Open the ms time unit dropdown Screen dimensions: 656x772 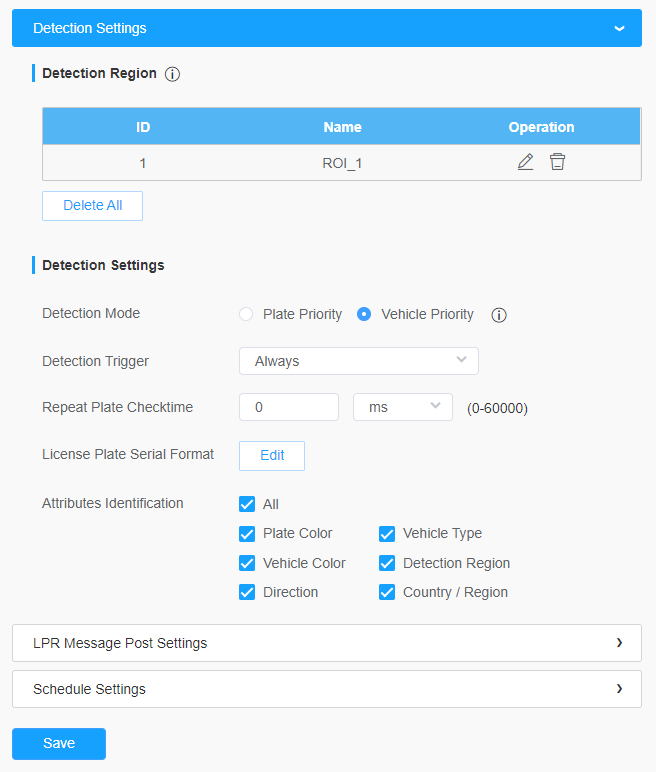tap(403, 407)
